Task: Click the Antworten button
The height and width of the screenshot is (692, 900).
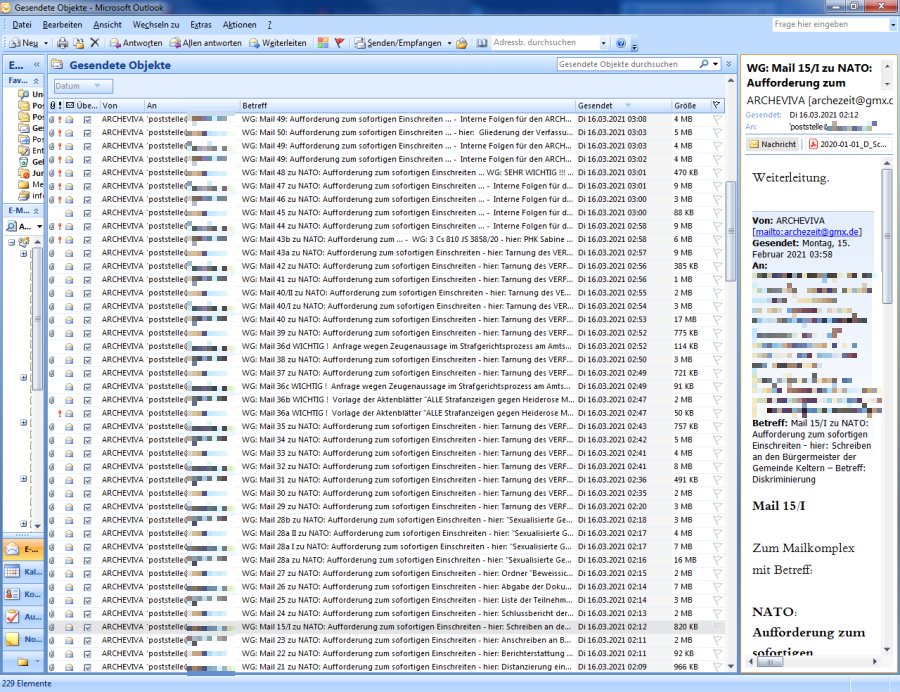Action: pos(136,43)
